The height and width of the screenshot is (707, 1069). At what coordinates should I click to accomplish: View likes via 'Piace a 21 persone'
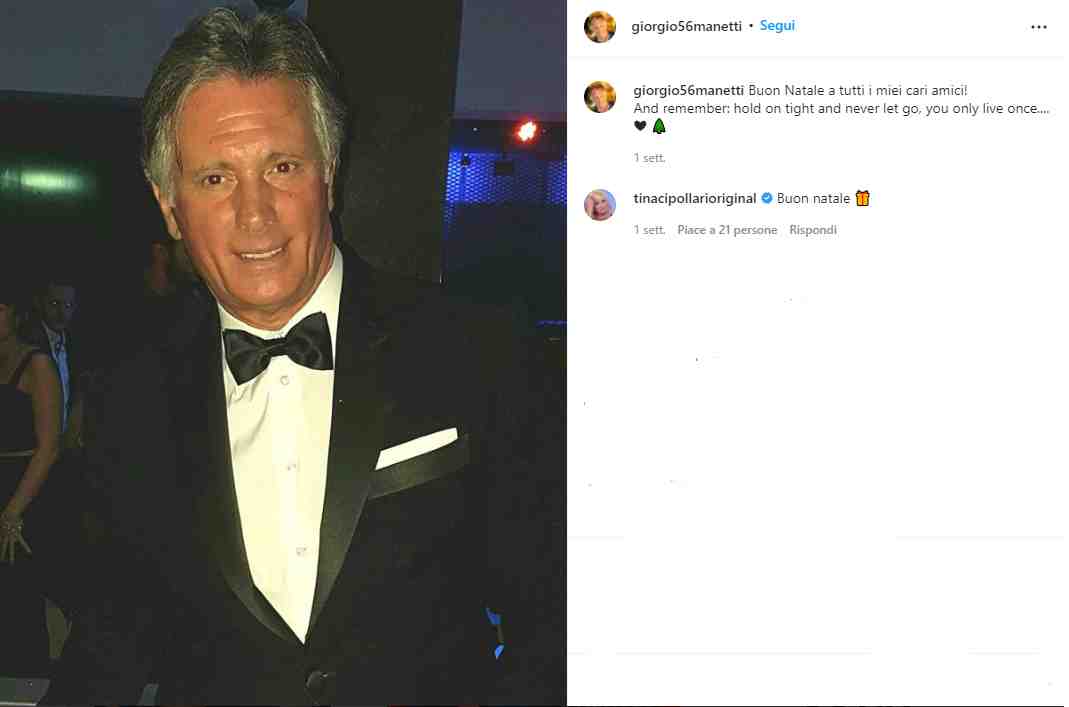click(x=727, y=230)
